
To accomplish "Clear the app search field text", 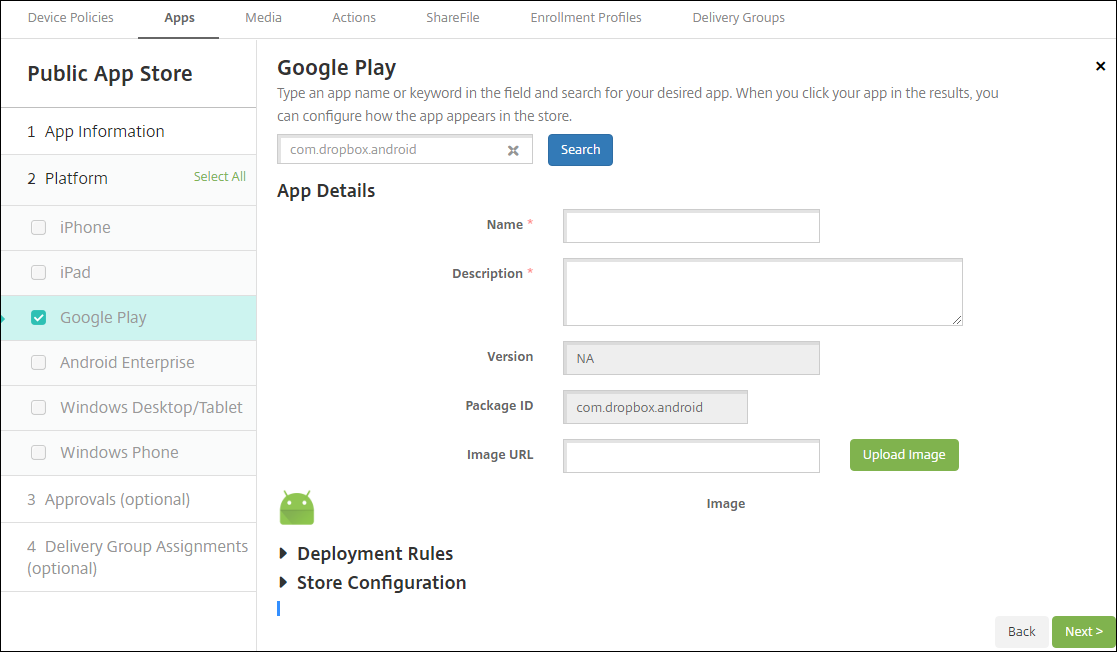I will tap(513, 150).
